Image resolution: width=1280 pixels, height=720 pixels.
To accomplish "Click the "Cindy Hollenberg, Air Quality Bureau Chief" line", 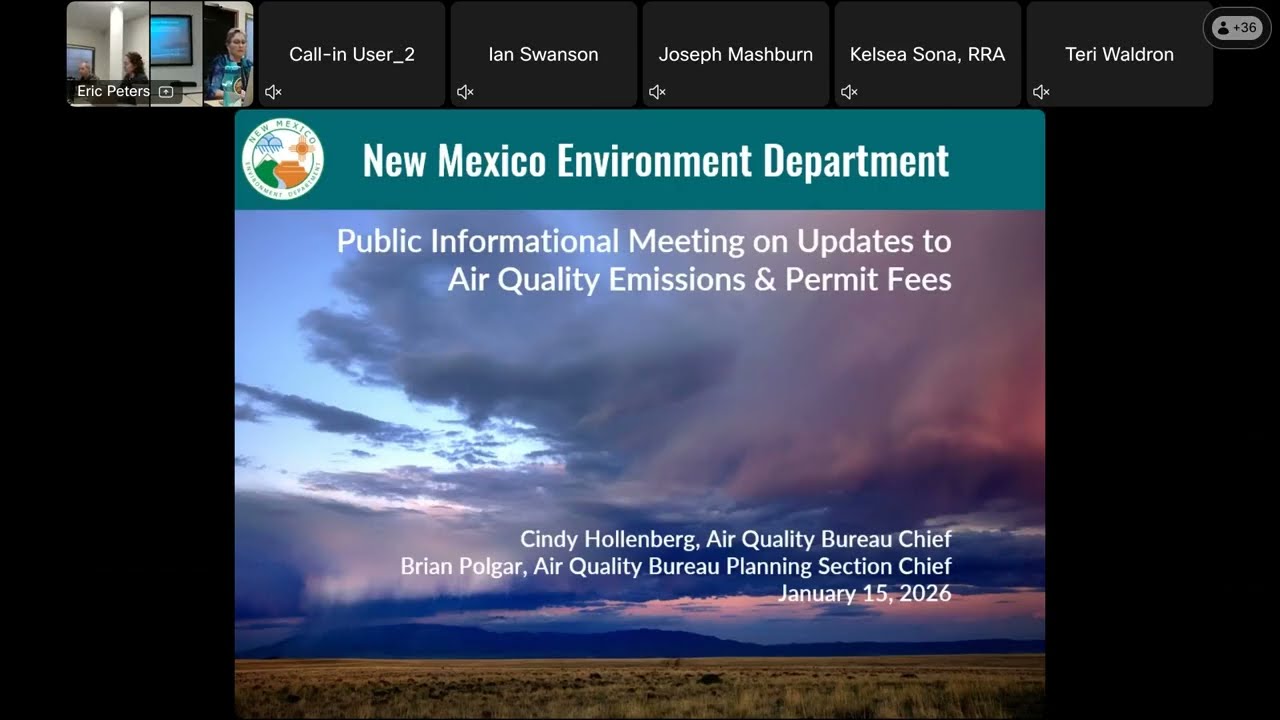I will pyautogui.click(x=736, y=539).
